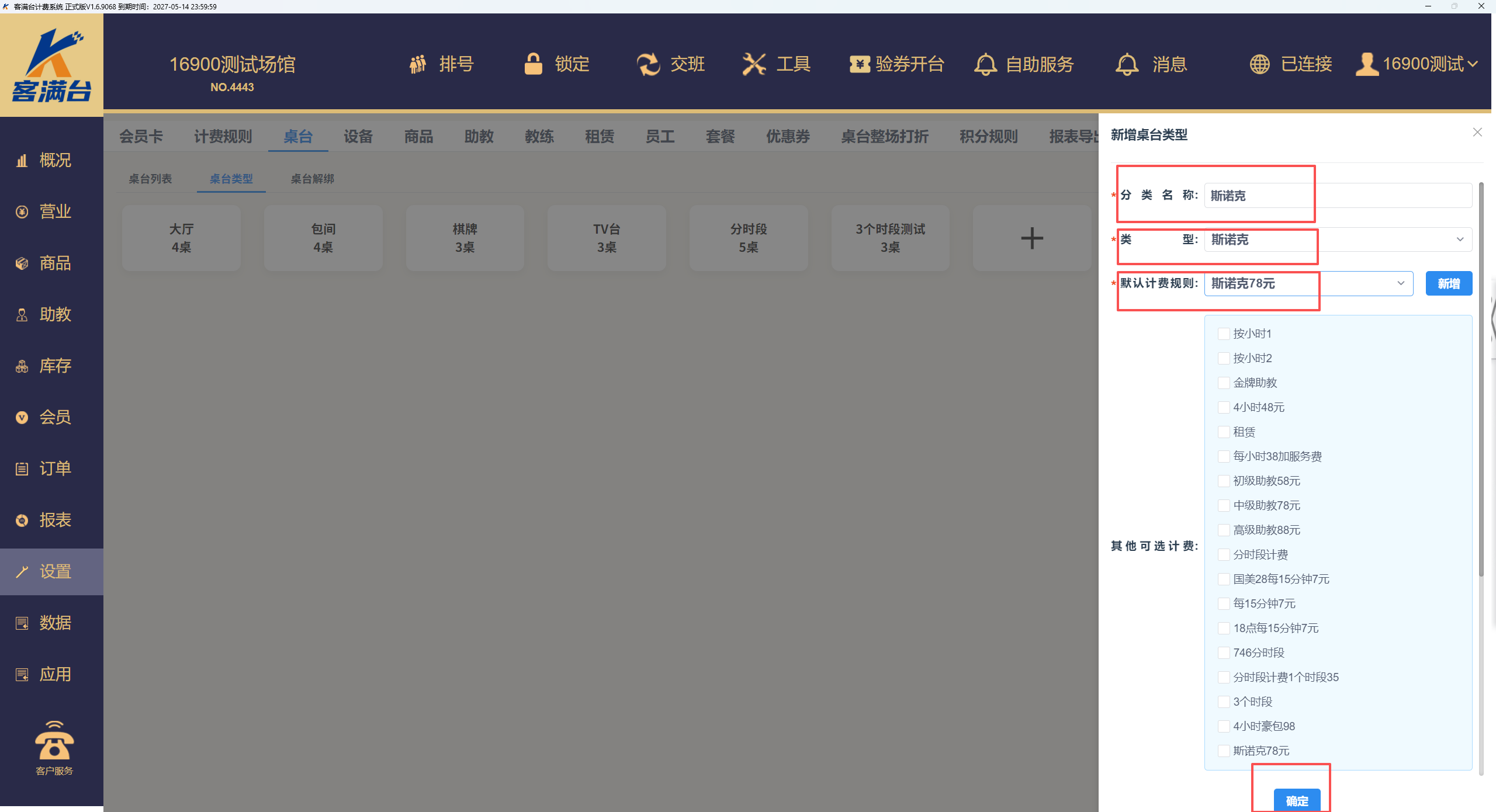Select the 3个时段测试 3桌 card
Image resolution: width=1496 pixels, height=812 pixels.
891,238
